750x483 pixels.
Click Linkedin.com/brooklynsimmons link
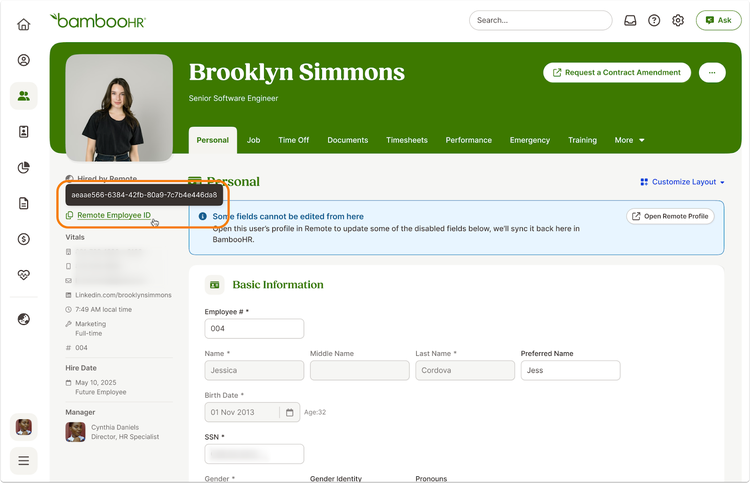[x=123, y=295]
